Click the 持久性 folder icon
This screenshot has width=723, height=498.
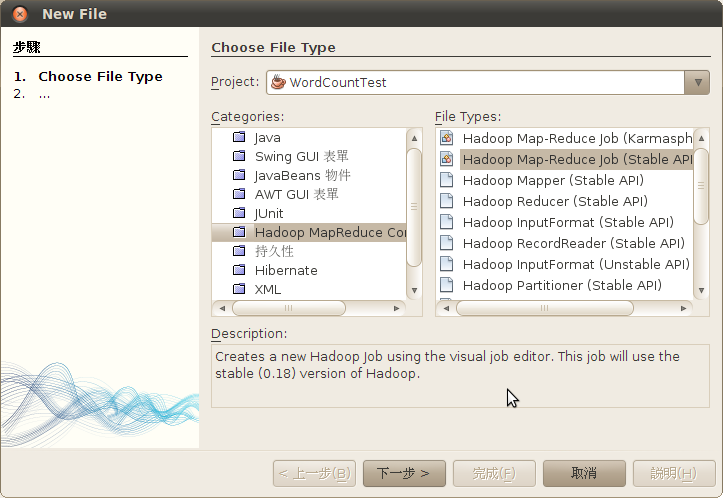(x=239, y=250)
